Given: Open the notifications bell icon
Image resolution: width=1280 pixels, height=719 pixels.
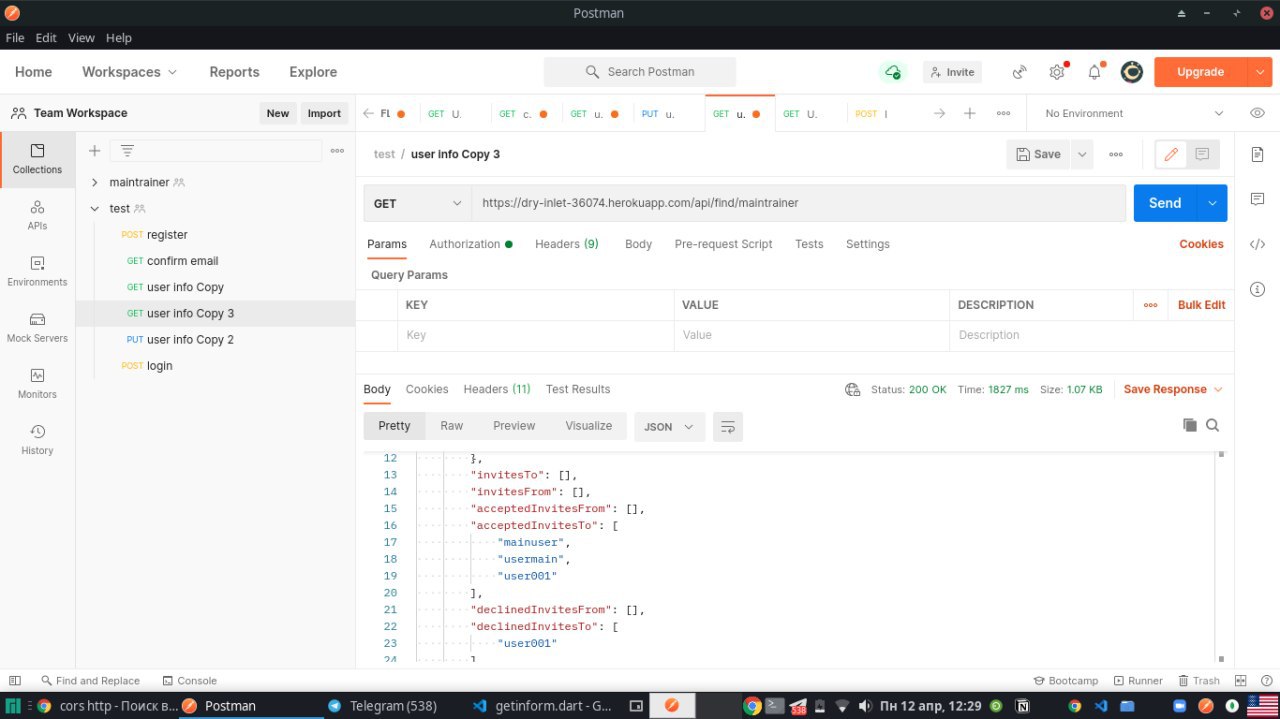Looking at the screenshot, I should pos(1094,72).
